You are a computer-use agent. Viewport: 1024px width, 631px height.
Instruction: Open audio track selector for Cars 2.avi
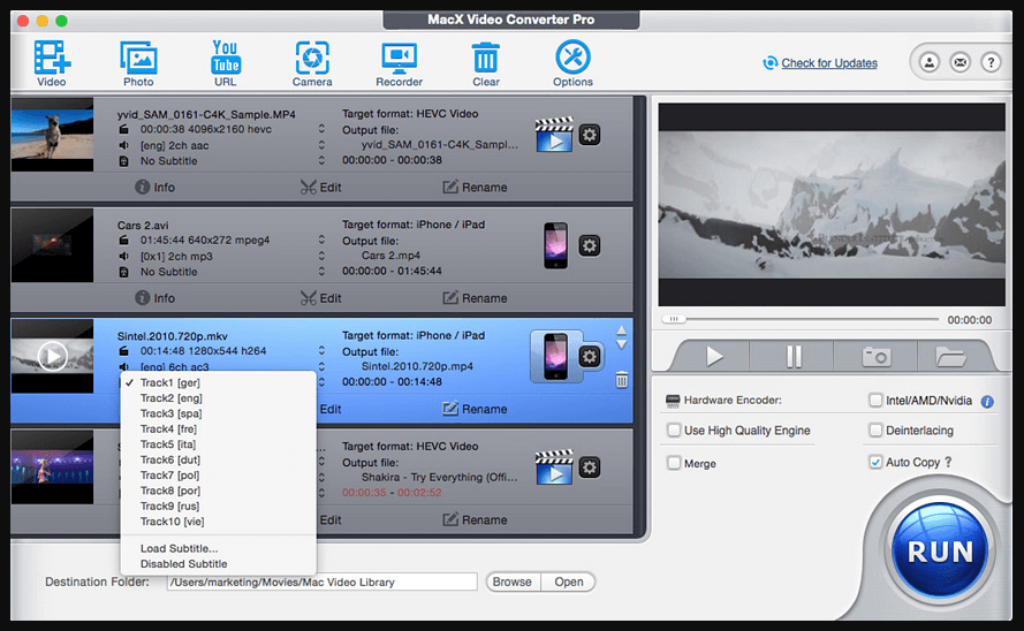pos(321,256)
